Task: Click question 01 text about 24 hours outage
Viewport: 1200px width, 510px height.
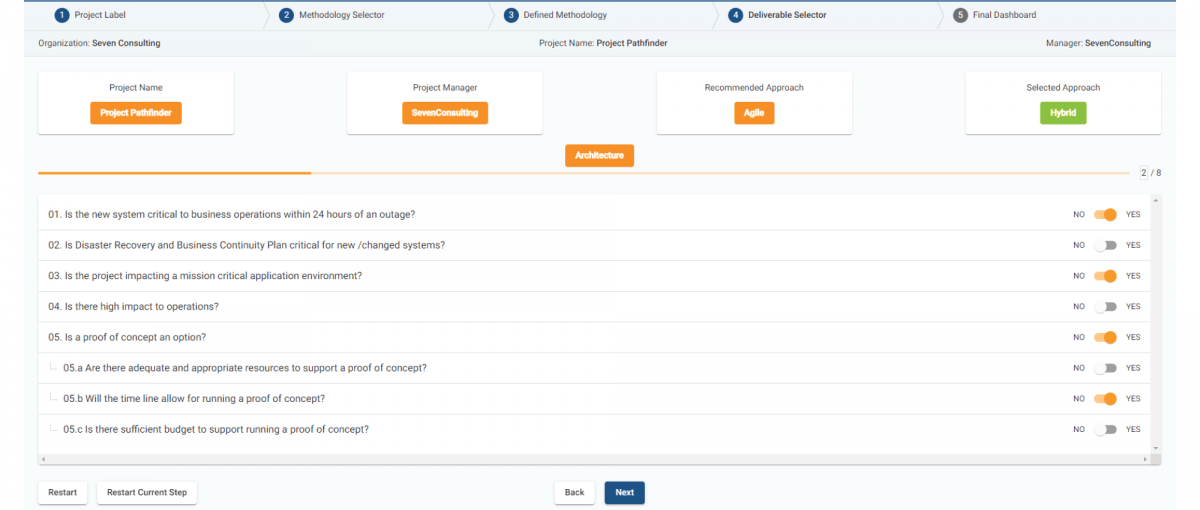Action: click(x=232, y=214)
